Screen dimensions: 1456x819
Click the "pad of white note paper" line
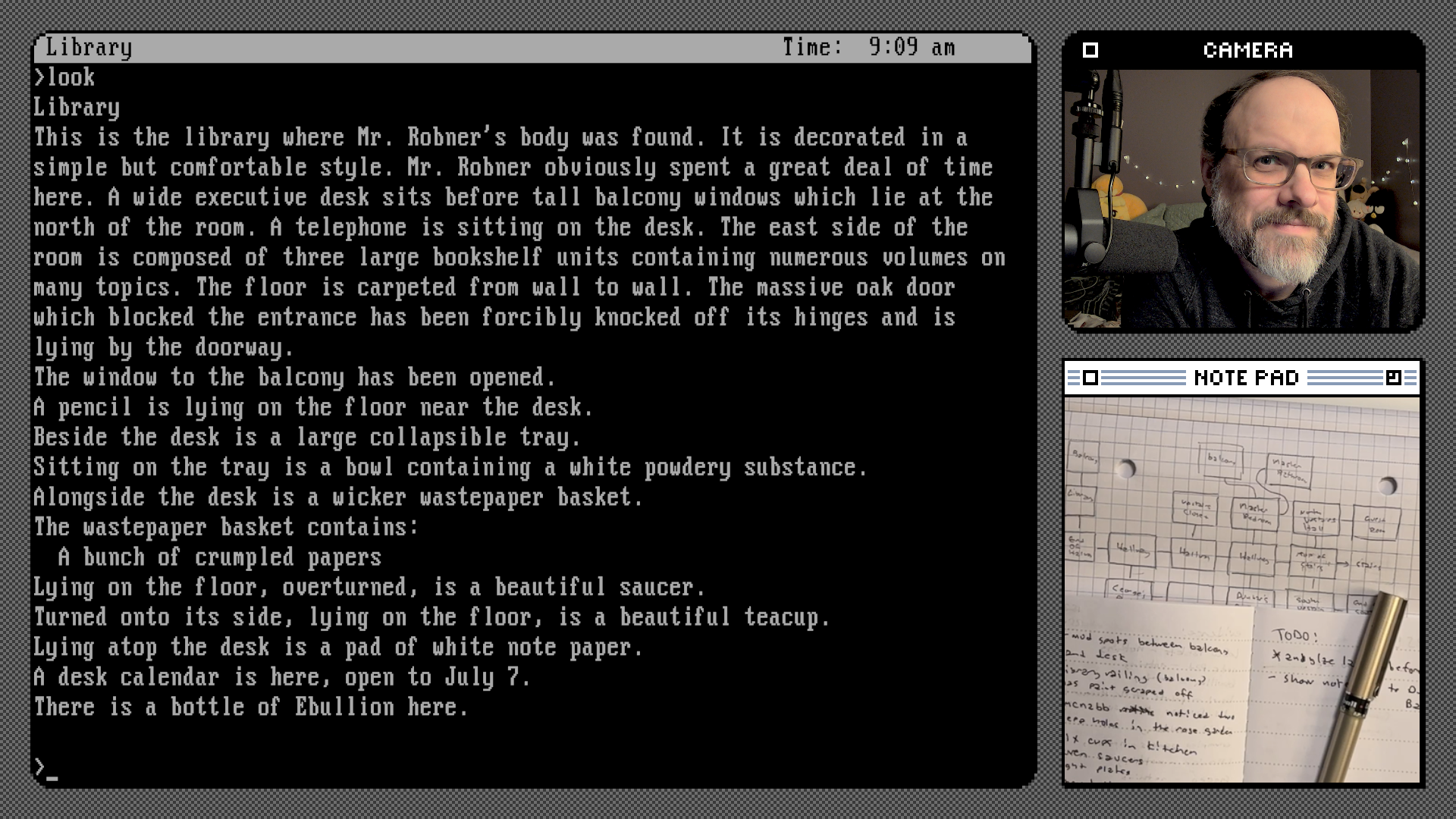[x=338, y=648]
